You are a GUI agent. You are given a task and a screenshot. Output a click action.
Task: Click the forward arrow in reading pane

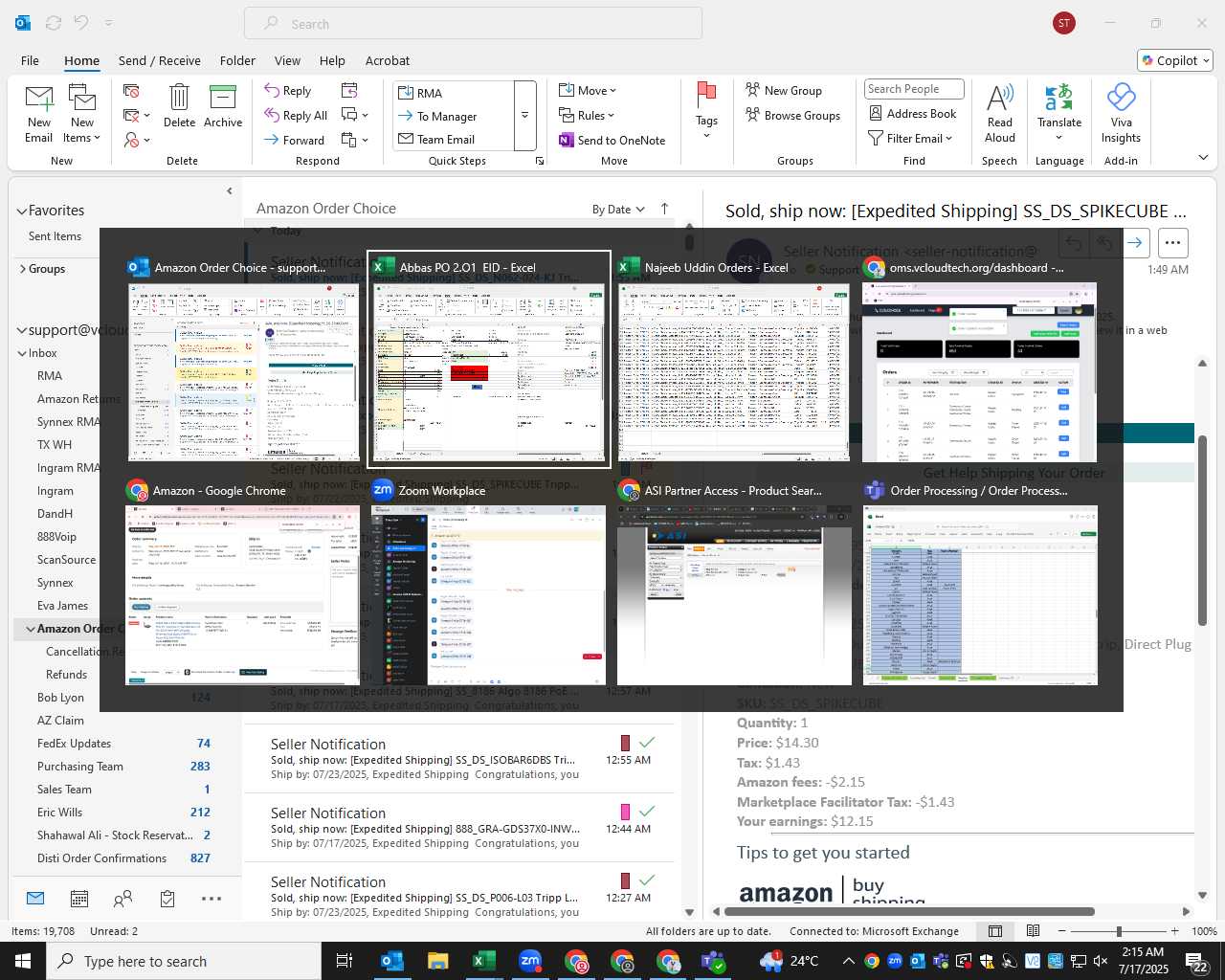[x=1135, y=243]
